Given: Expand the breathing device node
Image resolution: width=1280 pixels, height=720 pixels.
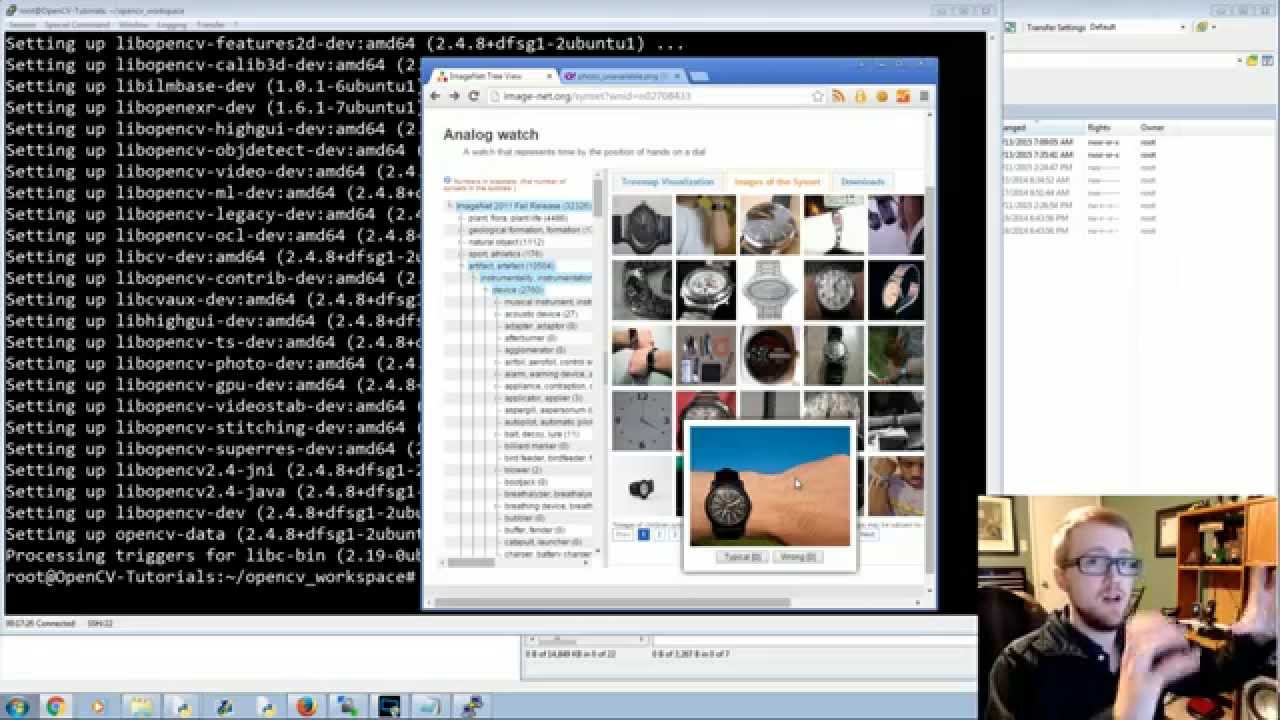Looking at the screenshot, I should 497,506.
